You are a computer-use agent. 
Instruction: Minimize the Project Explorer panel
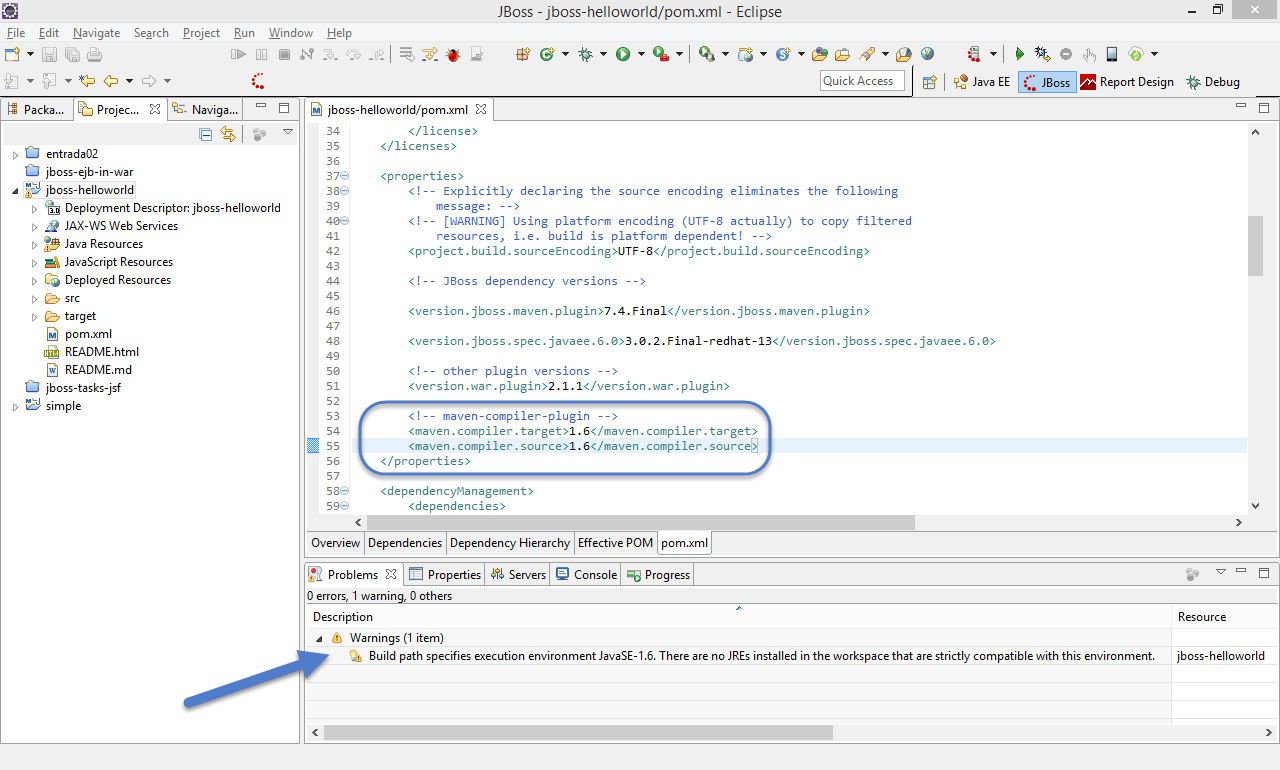(261, 107)
